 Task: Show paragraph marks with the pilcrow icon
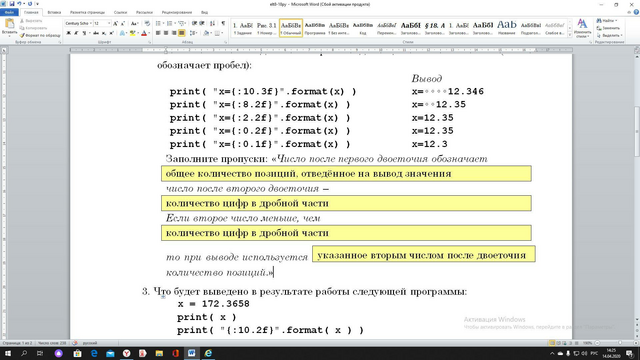point(223,23)
